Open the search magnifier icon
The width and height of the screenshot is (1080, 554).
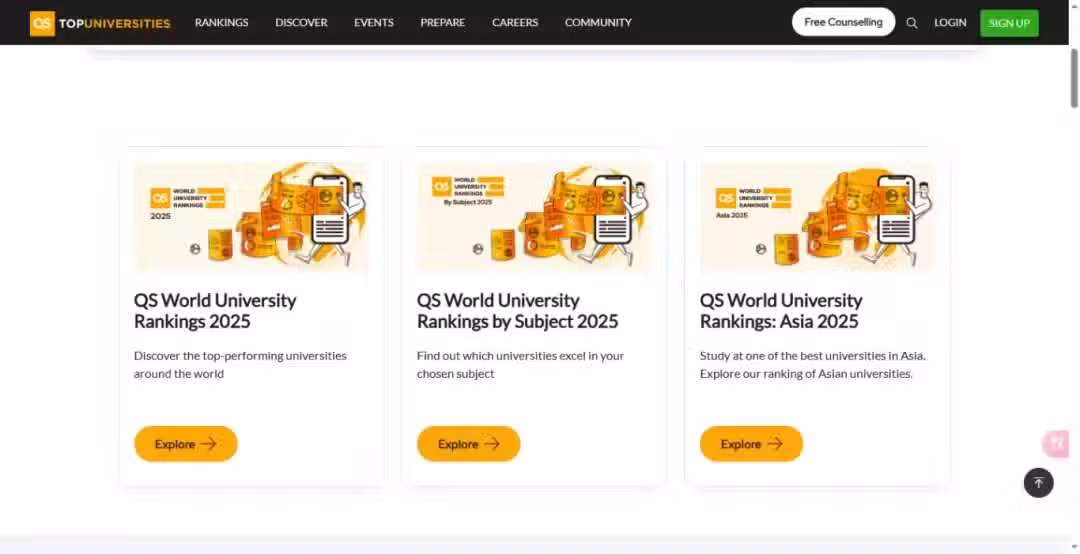pos(911,23)
